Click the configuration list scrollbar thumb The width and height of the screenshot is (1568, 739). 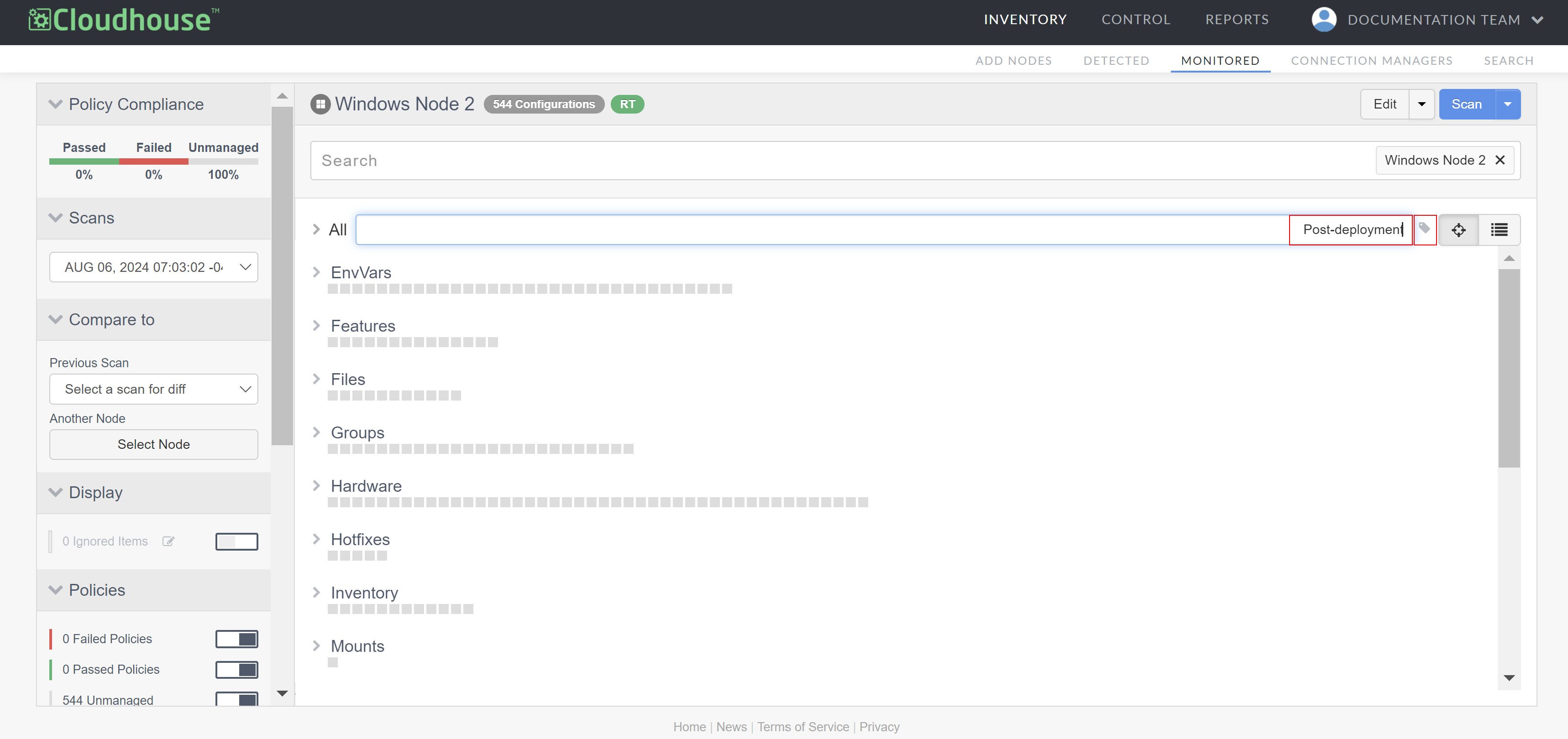coord(1508,368)
